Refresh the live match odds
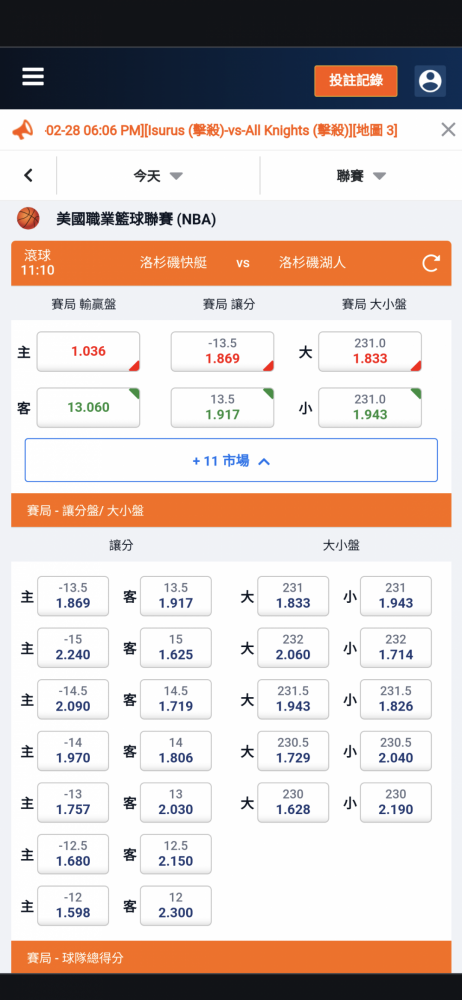 (431, 263)
